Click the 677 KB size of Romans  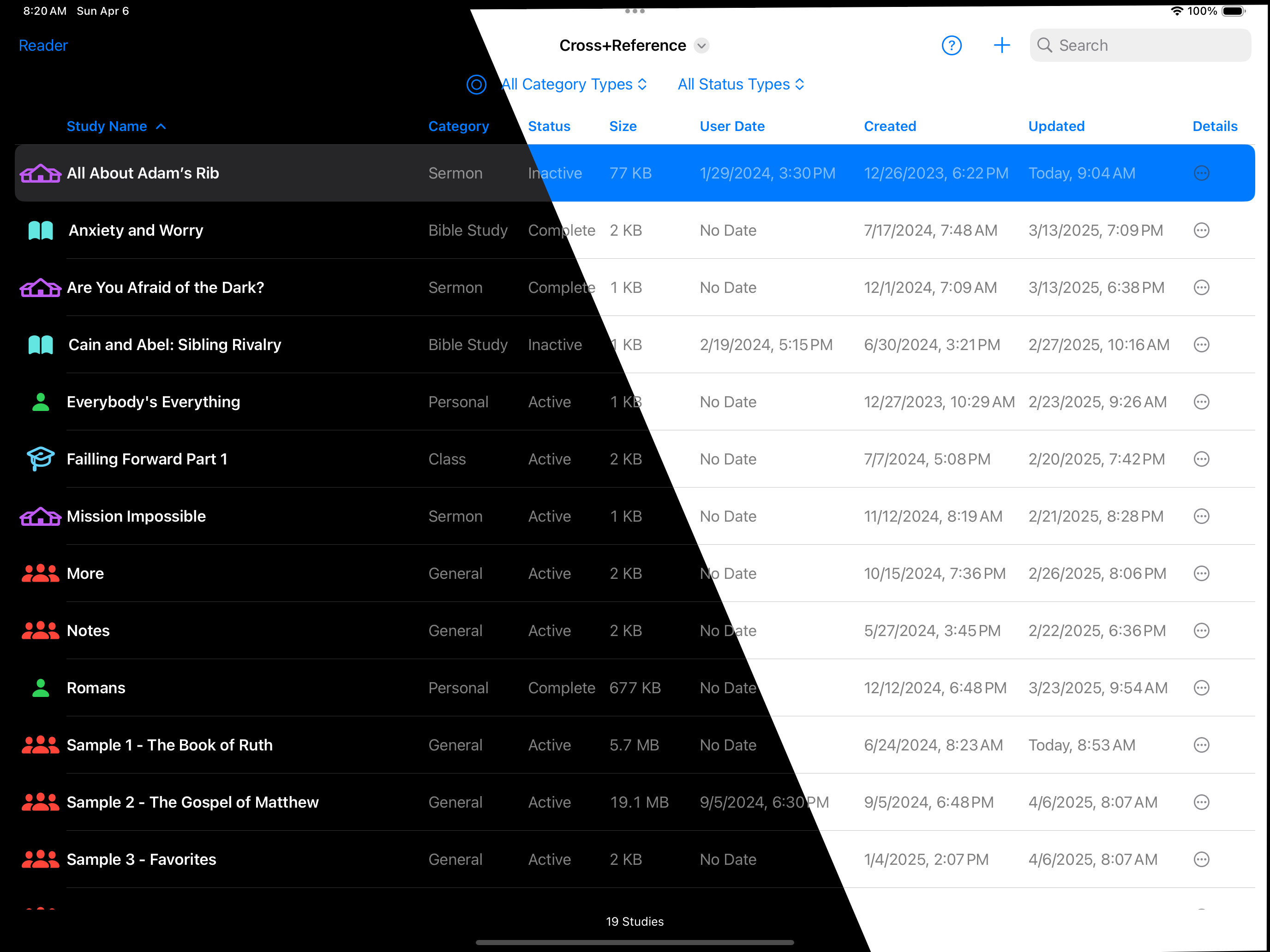[635, 688]
